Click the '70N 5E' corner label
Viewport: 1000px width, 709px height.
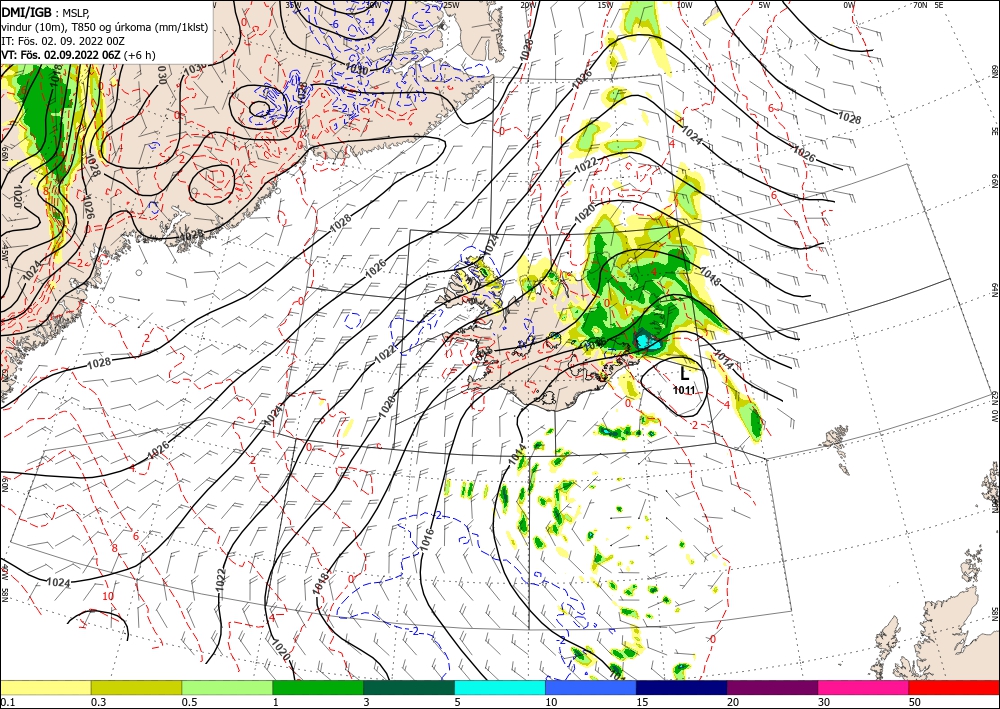coord(928,5)
